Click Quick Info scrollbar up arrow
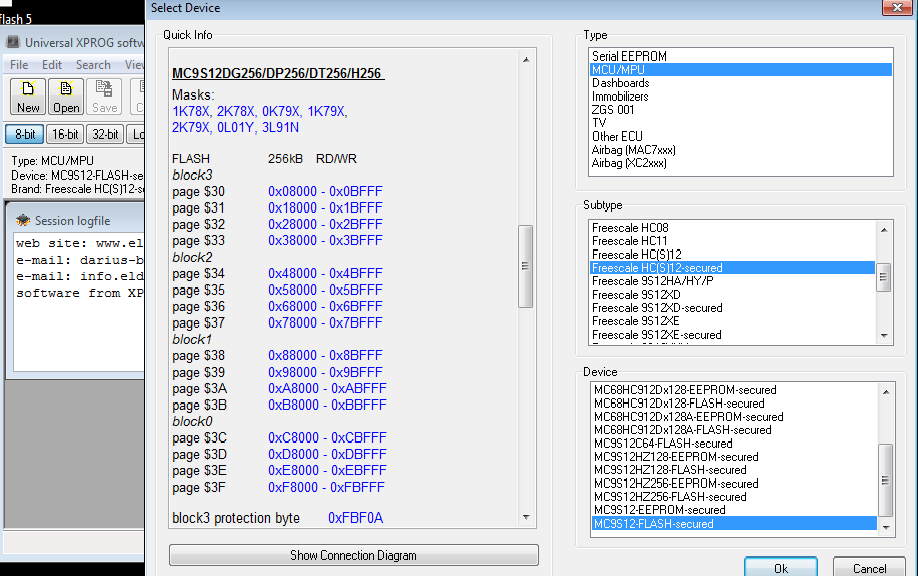Viewport: 918px width, 576px height. 526,59
